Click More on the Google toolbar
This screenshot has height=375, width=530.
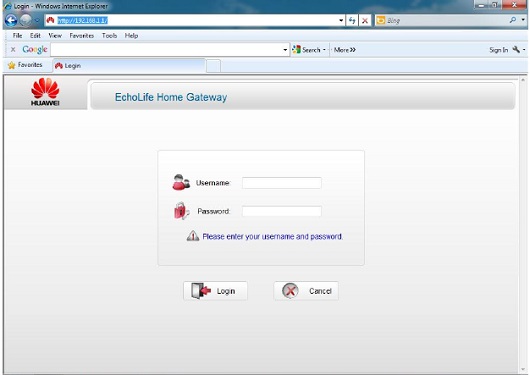(344, 50)
